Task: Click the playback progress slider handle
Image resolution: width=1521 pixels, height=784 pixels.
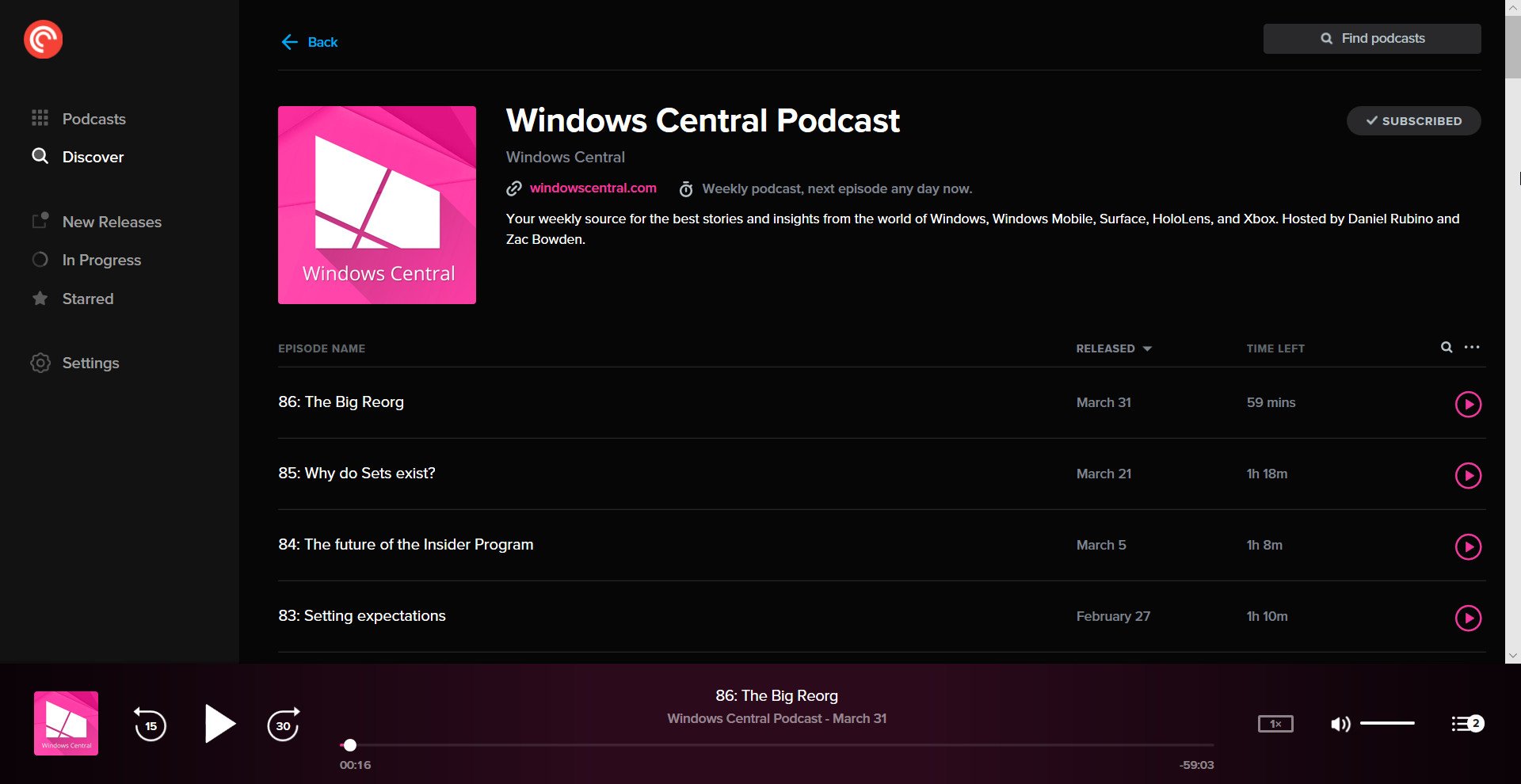Action: pyautogui.click(x=350, y=745)
